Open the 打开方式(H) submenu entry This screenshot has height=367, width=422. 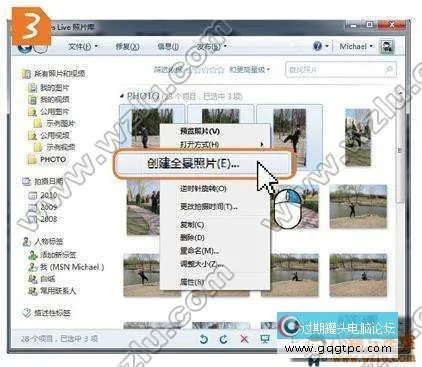(x=199, y=145)
